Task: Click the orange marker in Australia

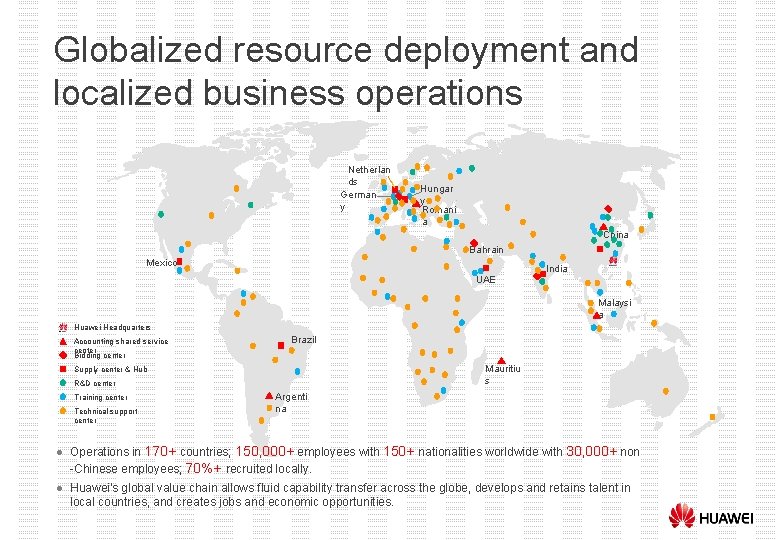Action: 666,391
